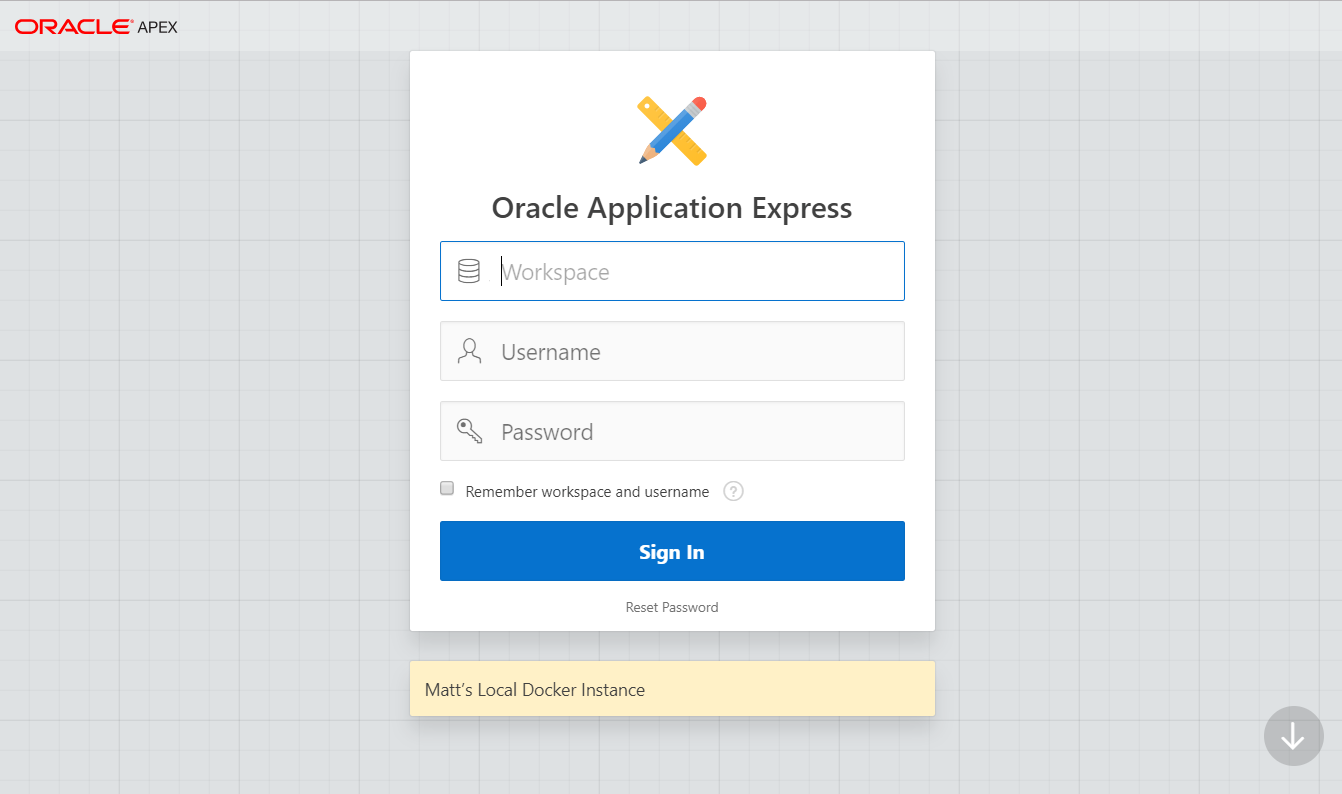Enable Remember workspace and username checkbox
This screenshot has width=1342, height=794.
[x=447, y=489]
